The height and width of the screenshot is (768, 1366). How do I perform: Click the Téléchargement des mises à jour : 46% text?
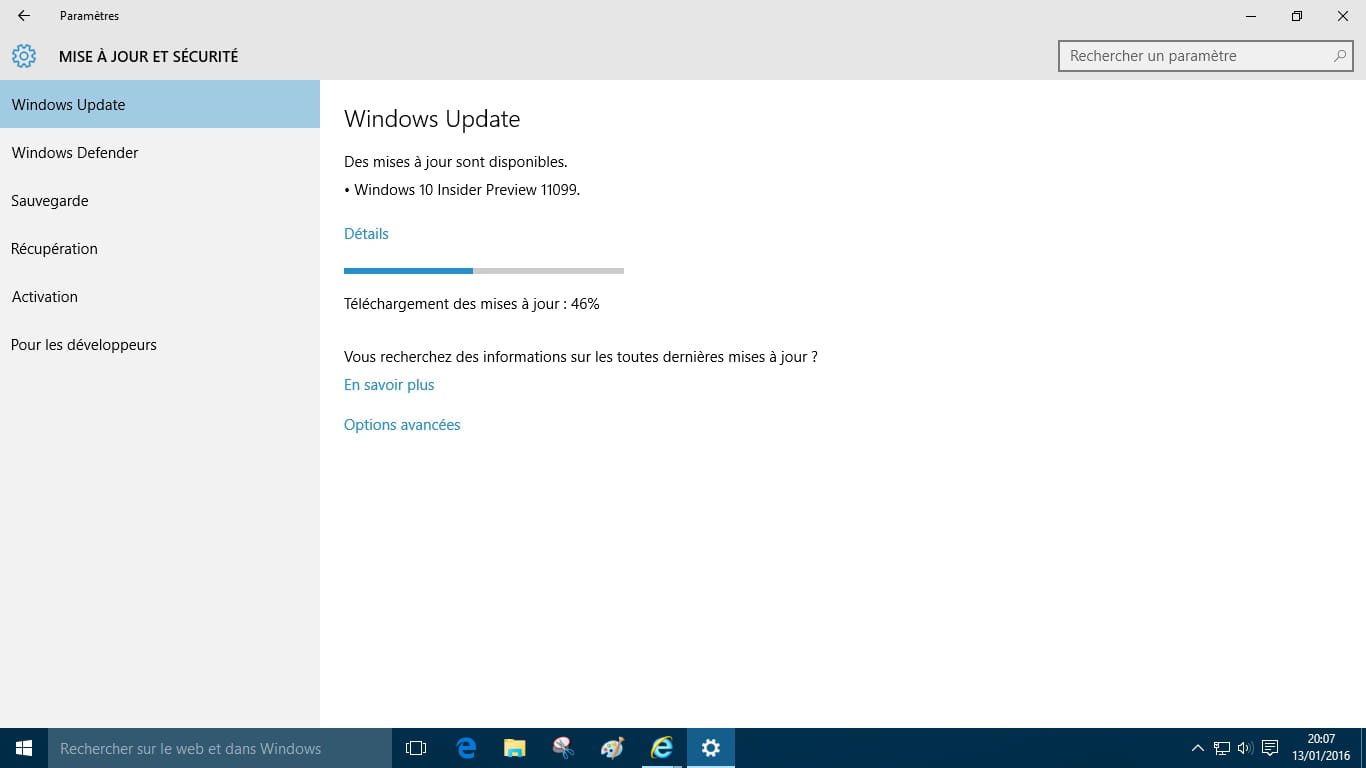click(472, 304)
